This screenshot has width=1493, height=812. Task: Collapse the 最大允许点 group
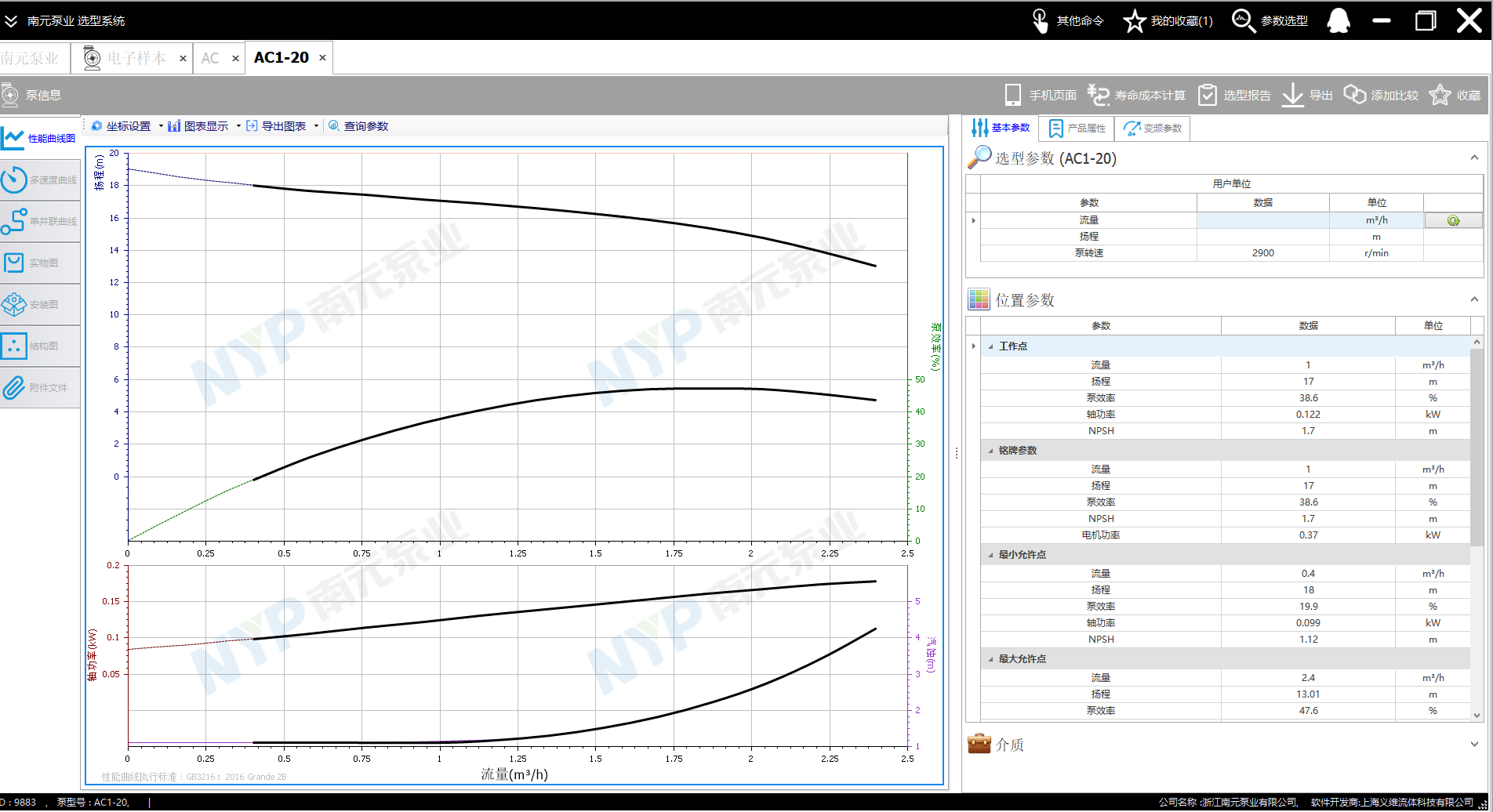(x=990, y=659)
